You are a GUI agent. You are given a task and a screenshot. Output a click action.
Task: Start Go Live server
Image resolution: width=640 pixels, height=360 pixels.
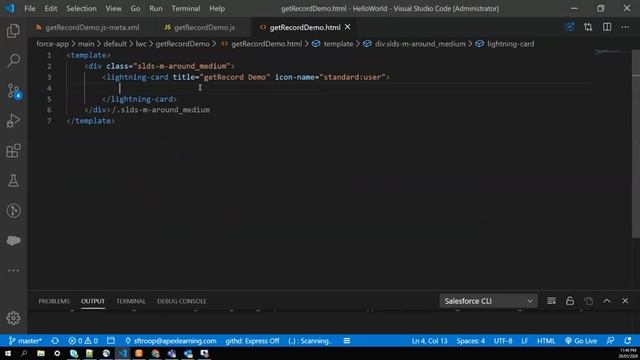coord(581,341)
